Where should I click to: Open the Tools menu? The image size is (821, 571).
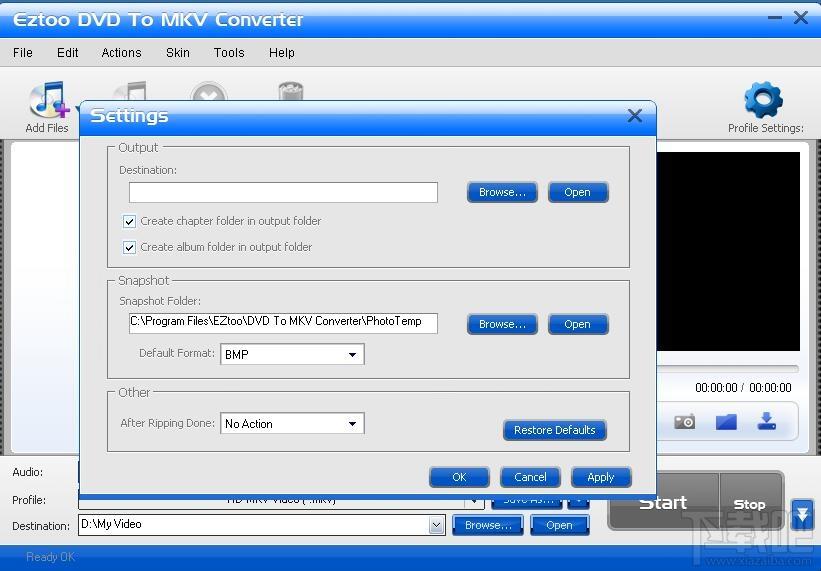(229, 53)
